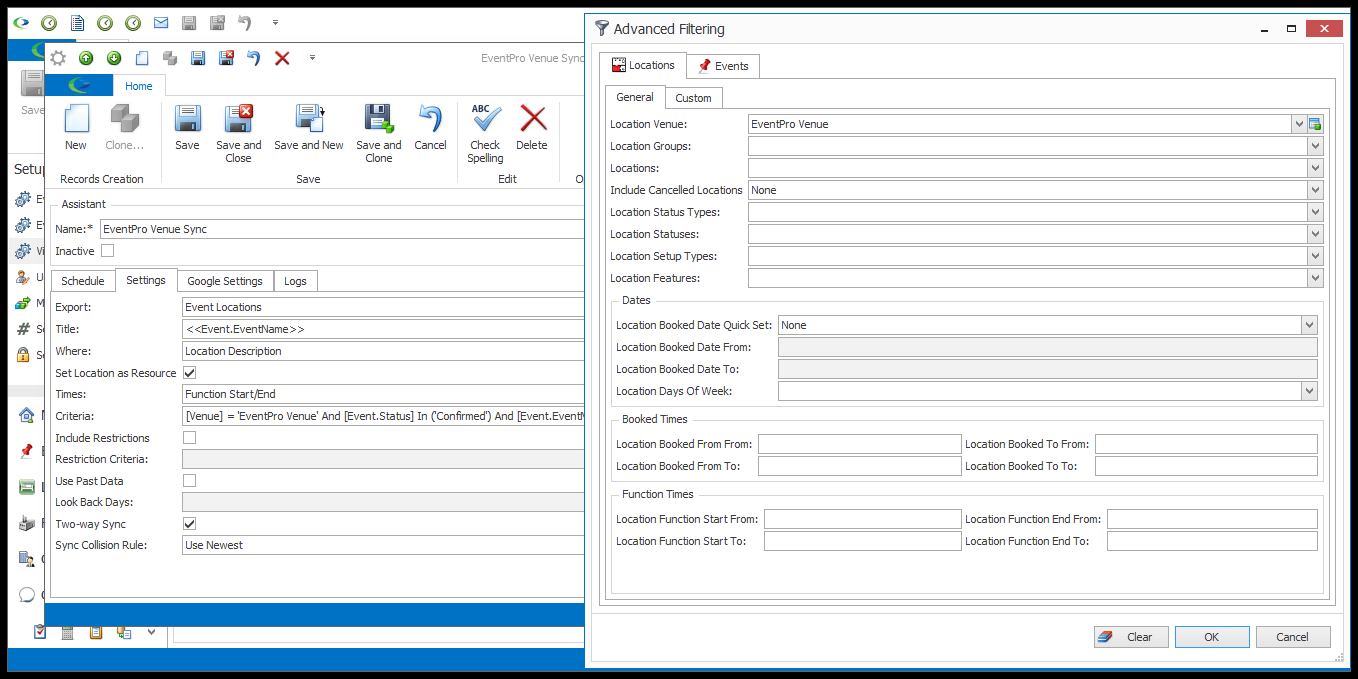Click the calculator icon in bottom navigation strip

68,632
